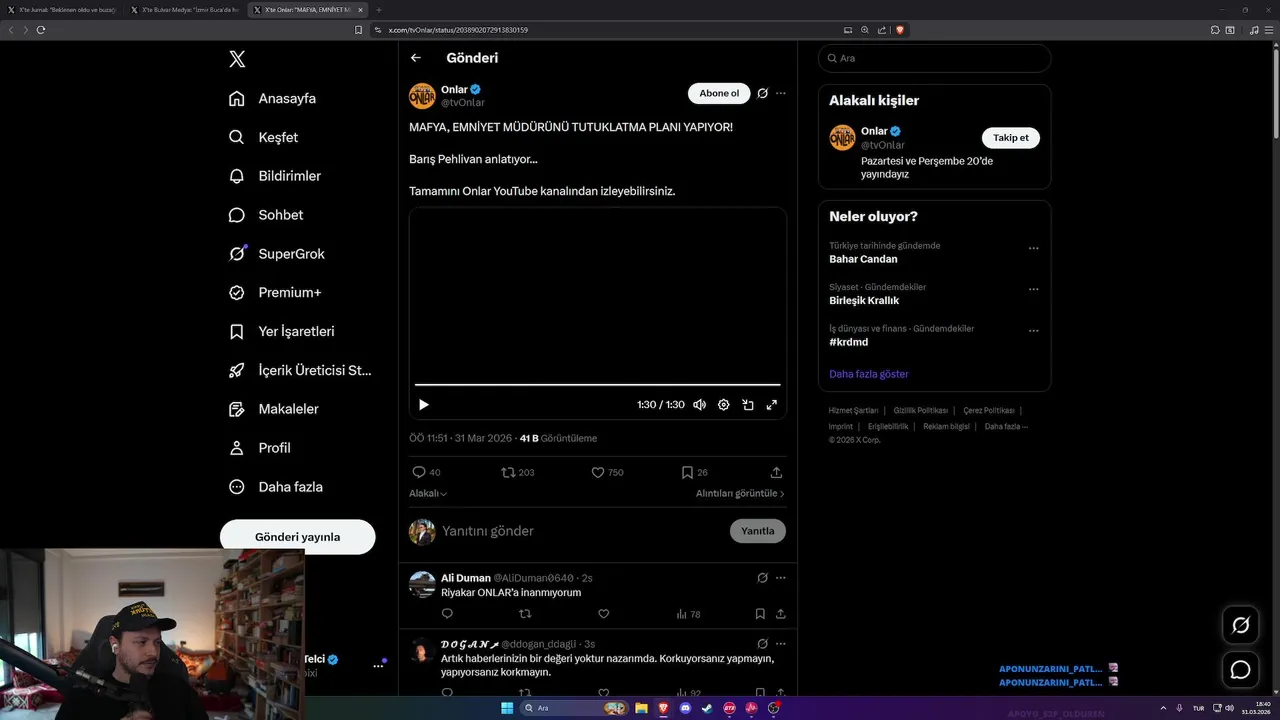Open Bildirimler notifications

(276, 176)
